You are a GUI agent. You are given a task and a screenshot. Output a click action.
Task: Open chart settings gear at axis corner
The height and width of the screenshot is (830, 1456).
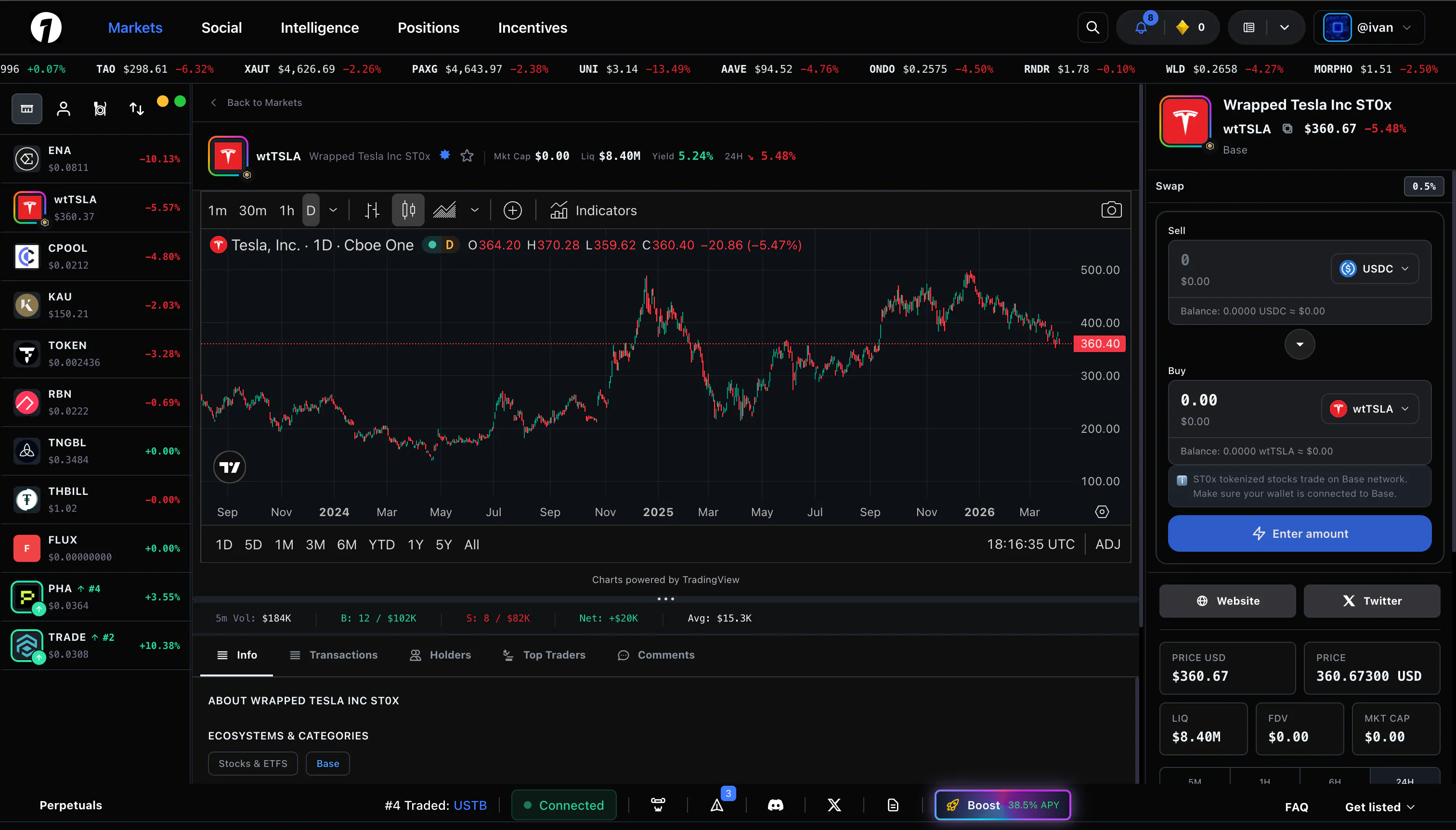[x=1102, y=512]
